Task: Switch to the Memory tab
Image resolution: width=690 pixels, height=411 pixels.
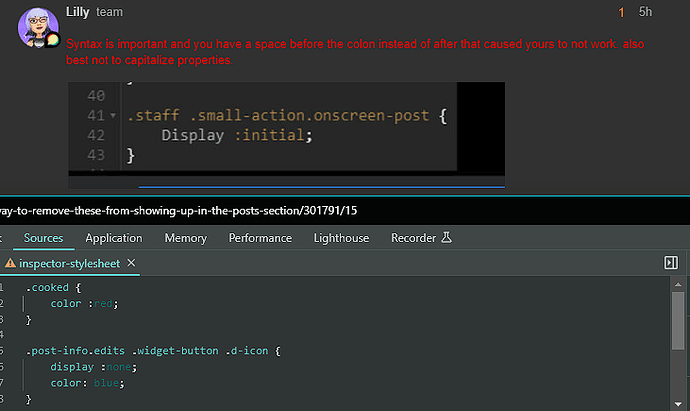Action: (186, 238)
